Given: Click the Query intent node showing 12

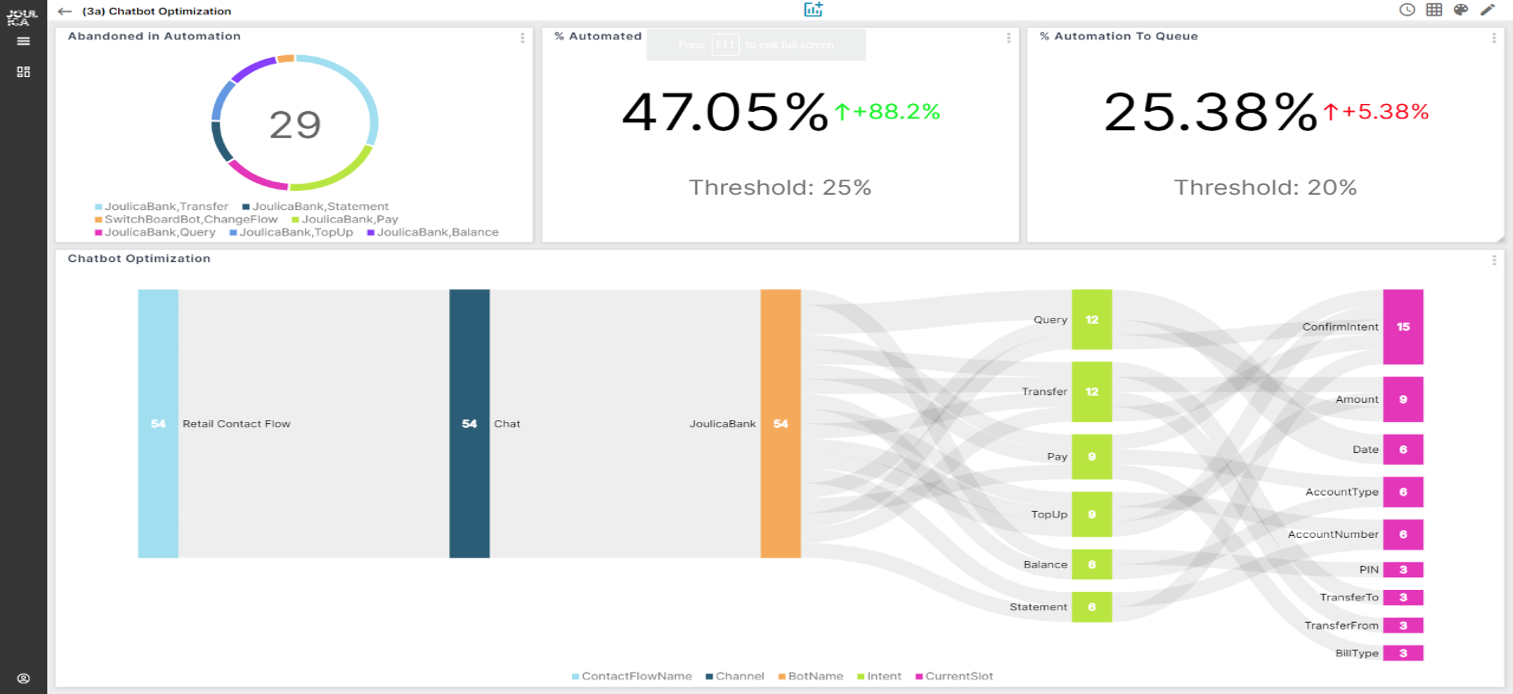Looking at the screenshot, I should 1091,320.
